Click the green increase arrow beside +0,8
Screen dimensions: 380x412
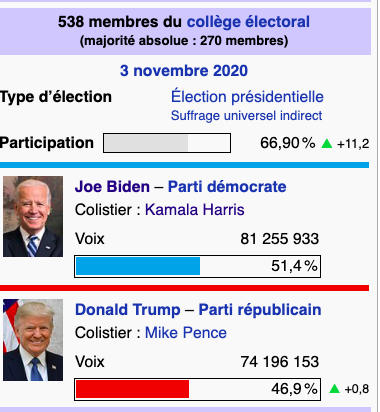[x=334, y=389]
